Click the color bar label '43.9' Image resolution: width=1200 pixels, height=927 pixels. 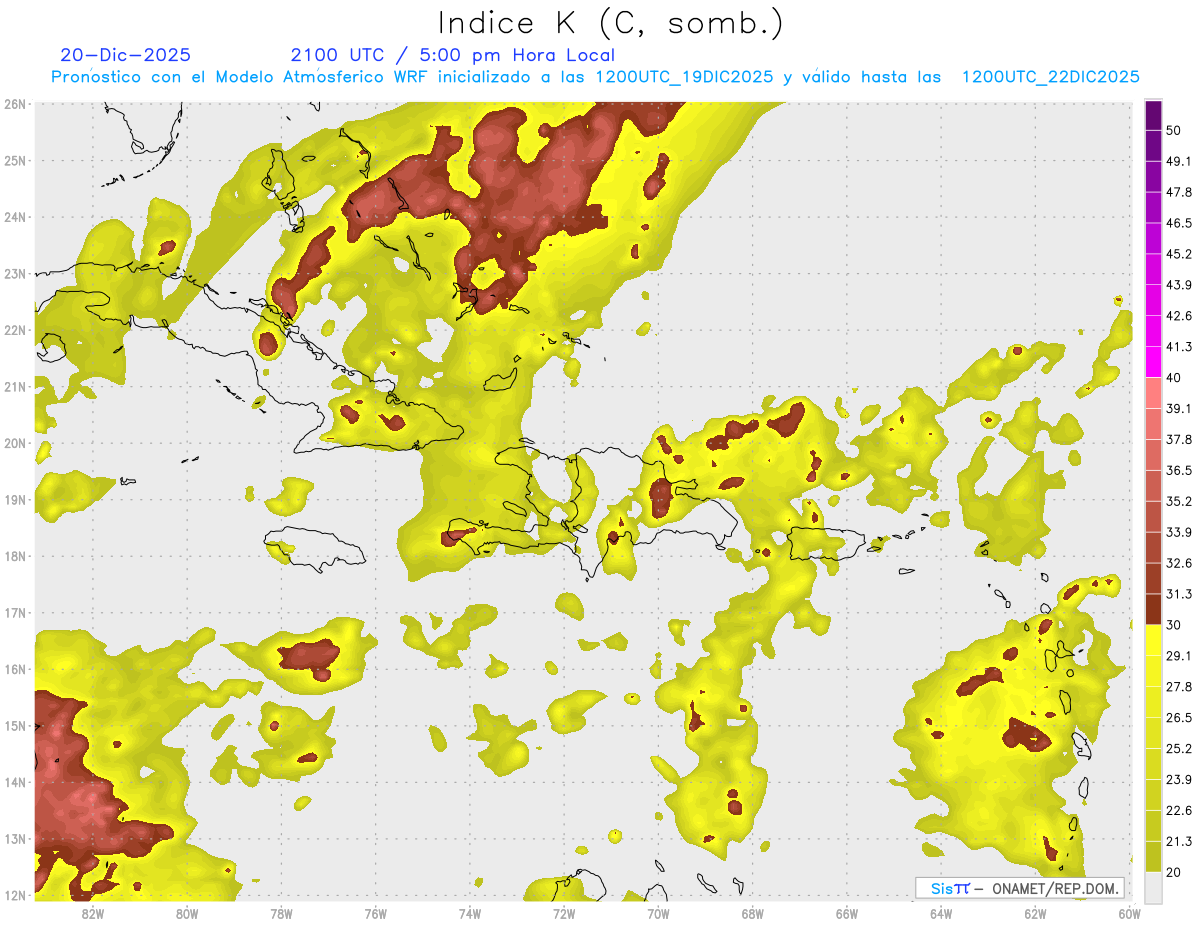1178,285
